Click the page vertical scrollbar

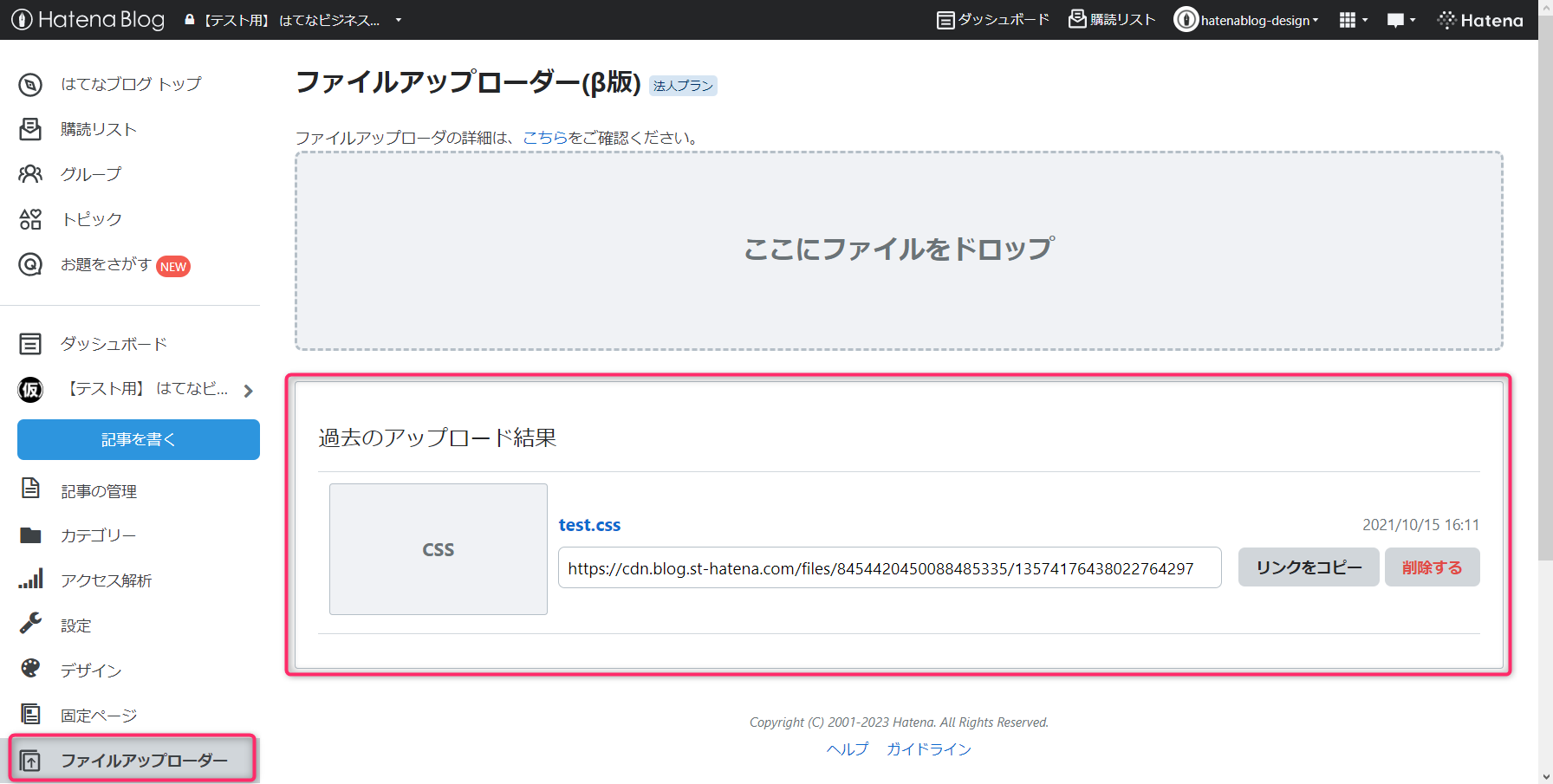pyautogui.click(x=1545, y=286)
